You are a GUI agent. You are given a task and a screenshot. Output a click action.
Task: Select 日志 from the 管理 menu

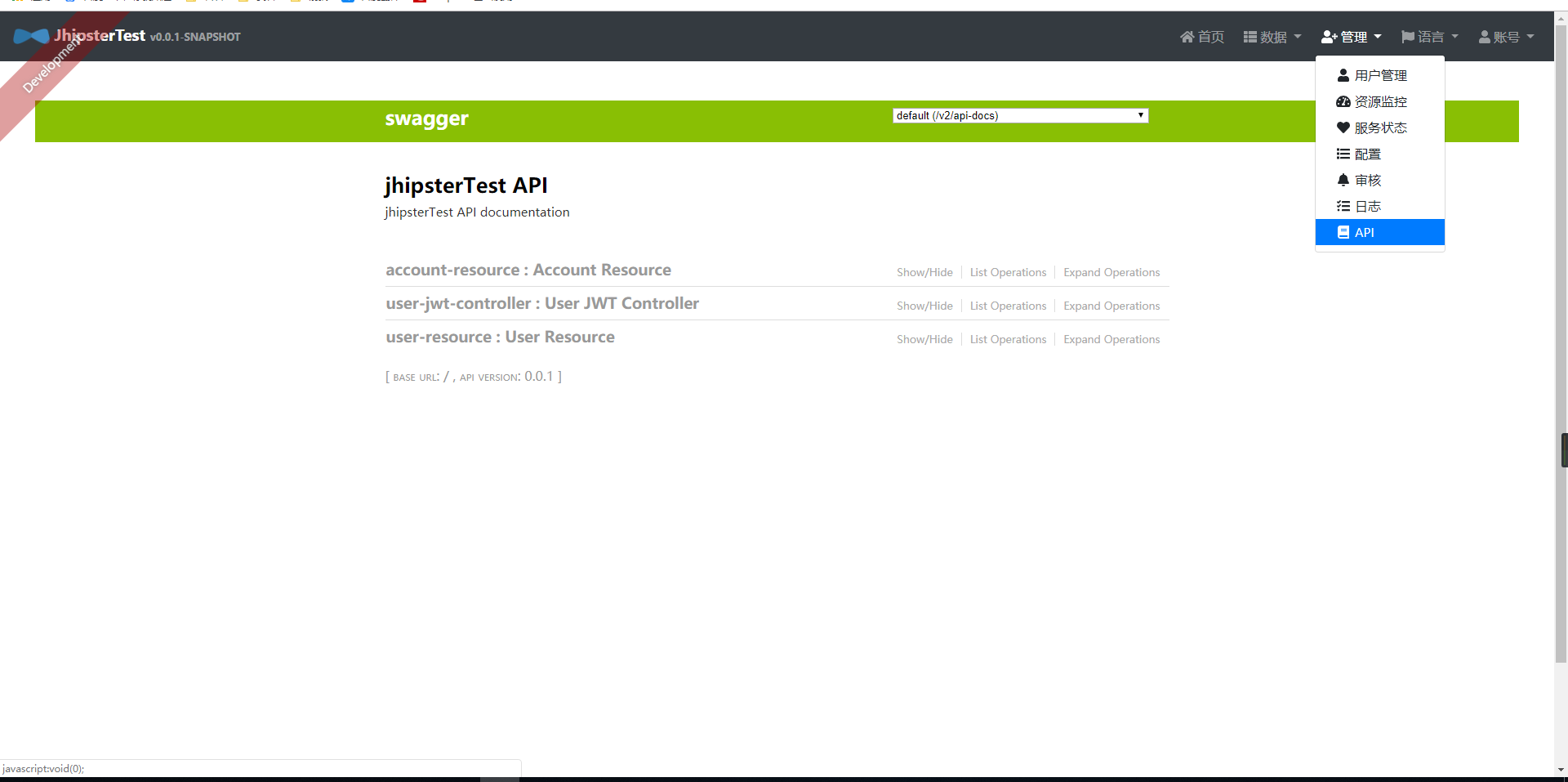1380,206
